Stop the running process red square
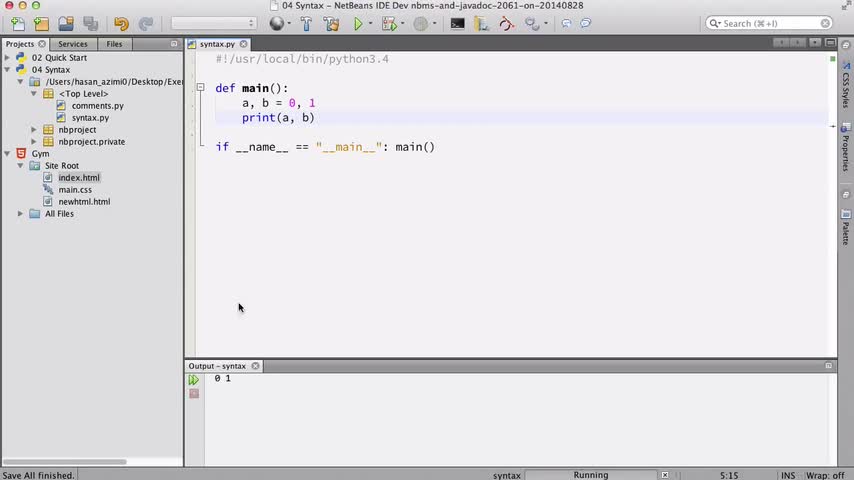 pyautogui.click(x=194, y=394)
